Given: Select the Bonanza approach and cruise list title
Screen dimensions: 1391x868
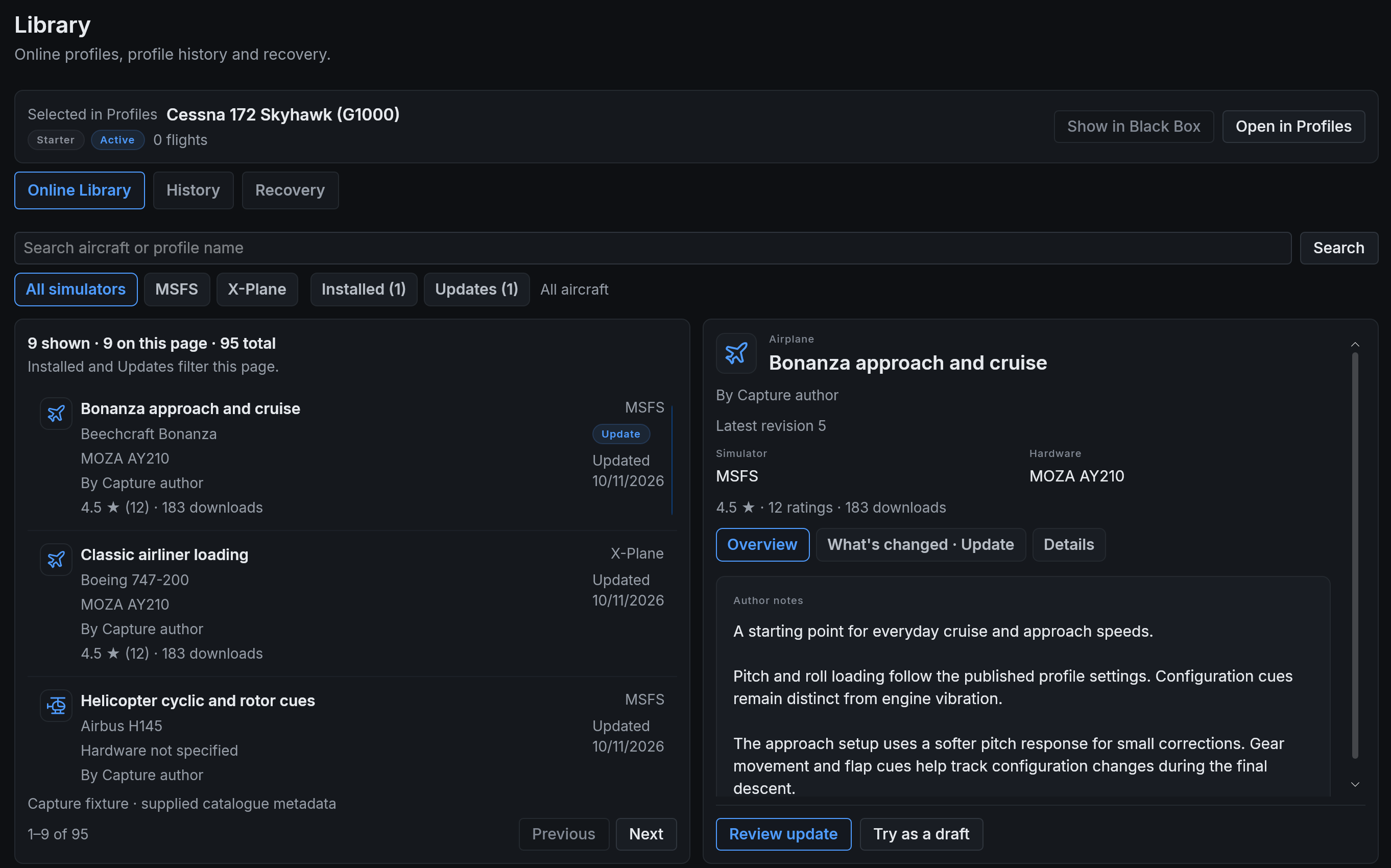Looking at the screenshot, I should pyautogui.click(x=190, y=409).
